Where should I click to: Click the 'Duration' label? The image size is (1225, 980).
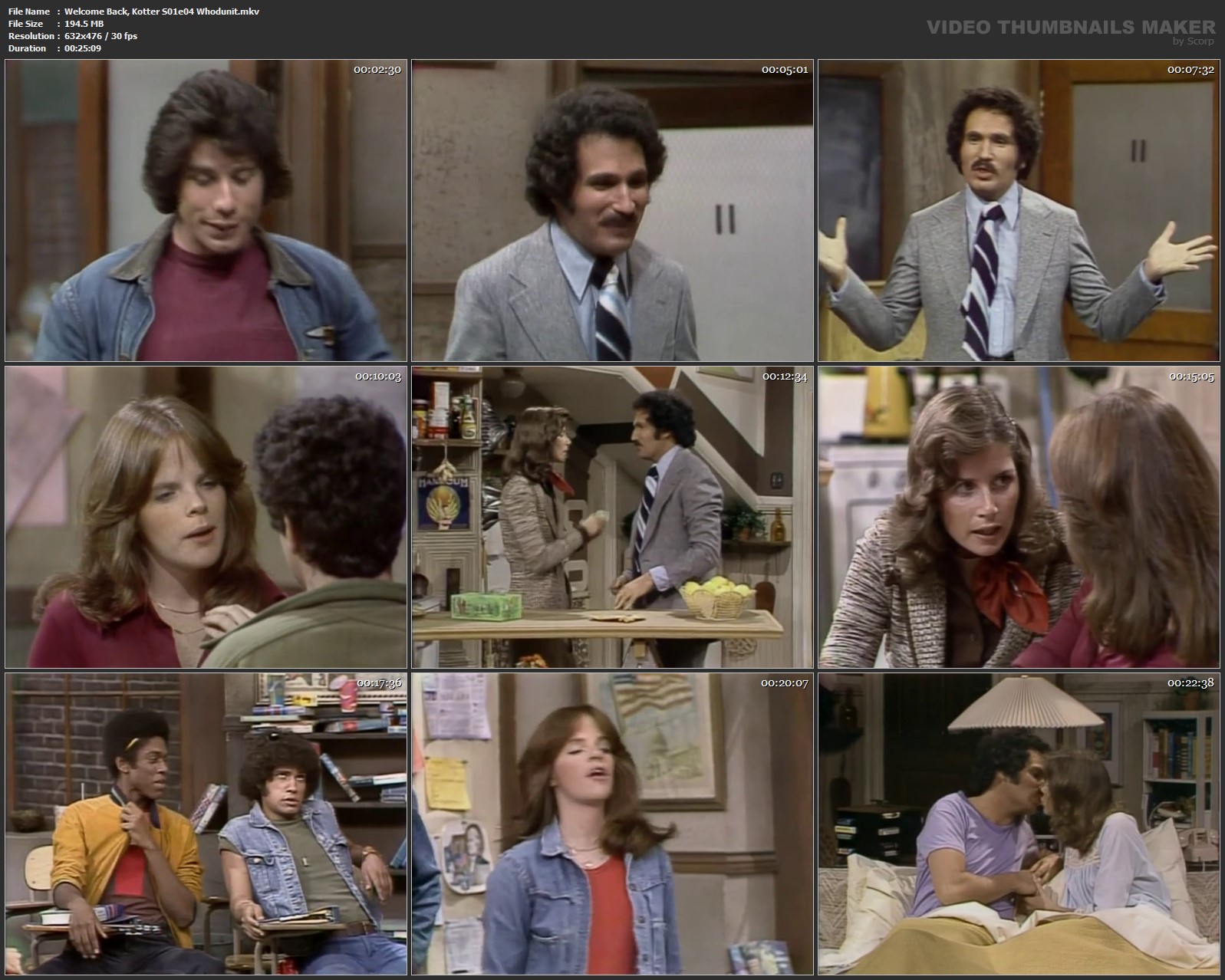[x=28, y=48]
